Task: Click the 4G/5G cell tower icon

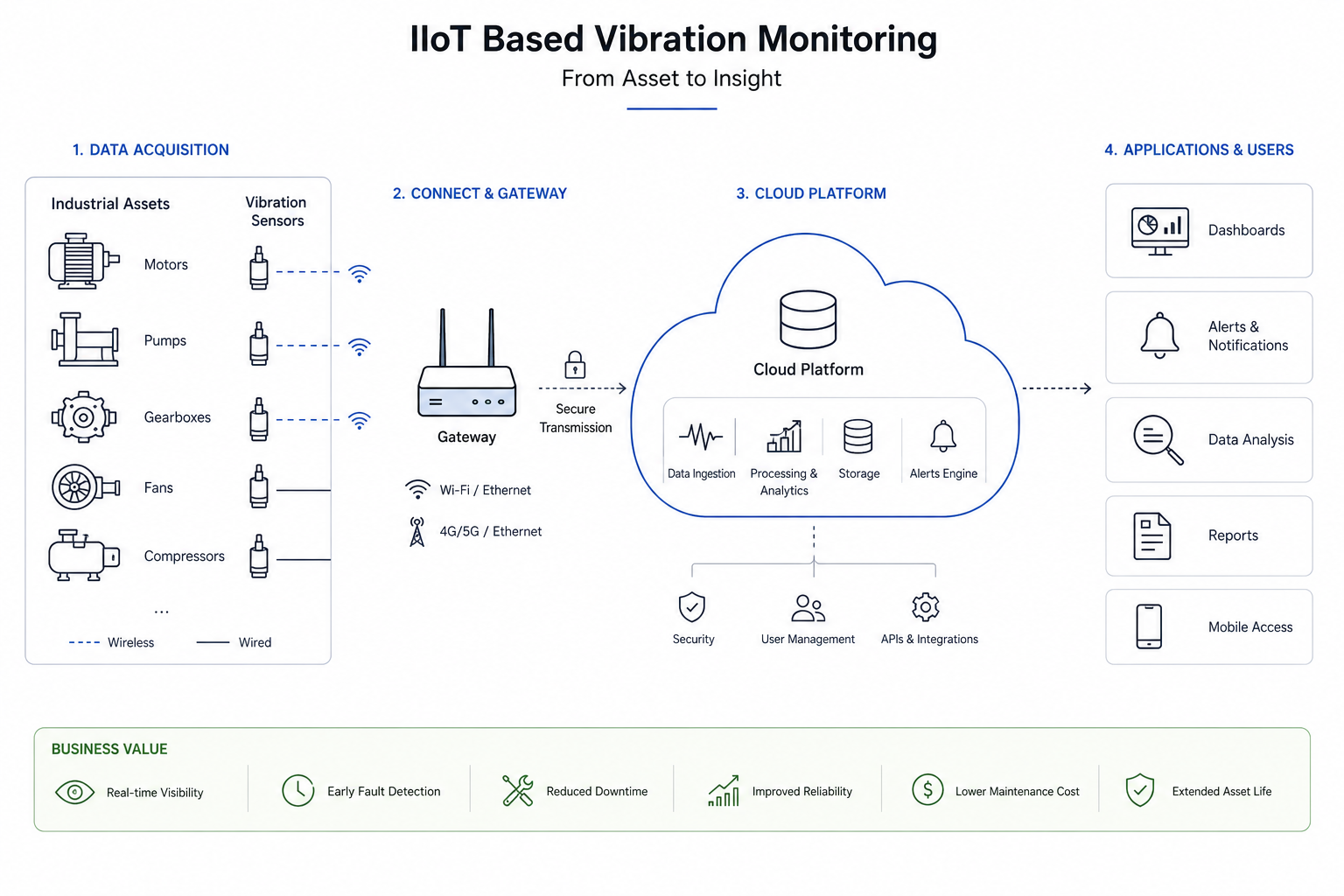Action: click(x=417, y=531)
